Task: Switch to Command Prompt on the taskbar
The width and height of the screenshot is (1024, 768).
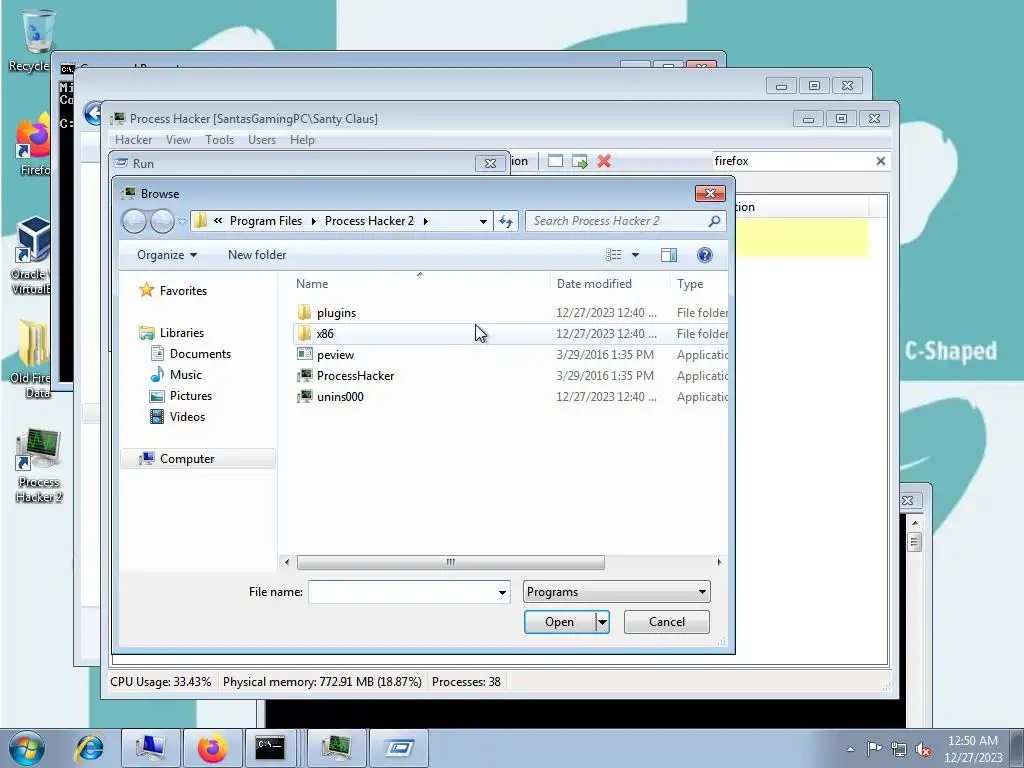Action: tap(270, 748)
